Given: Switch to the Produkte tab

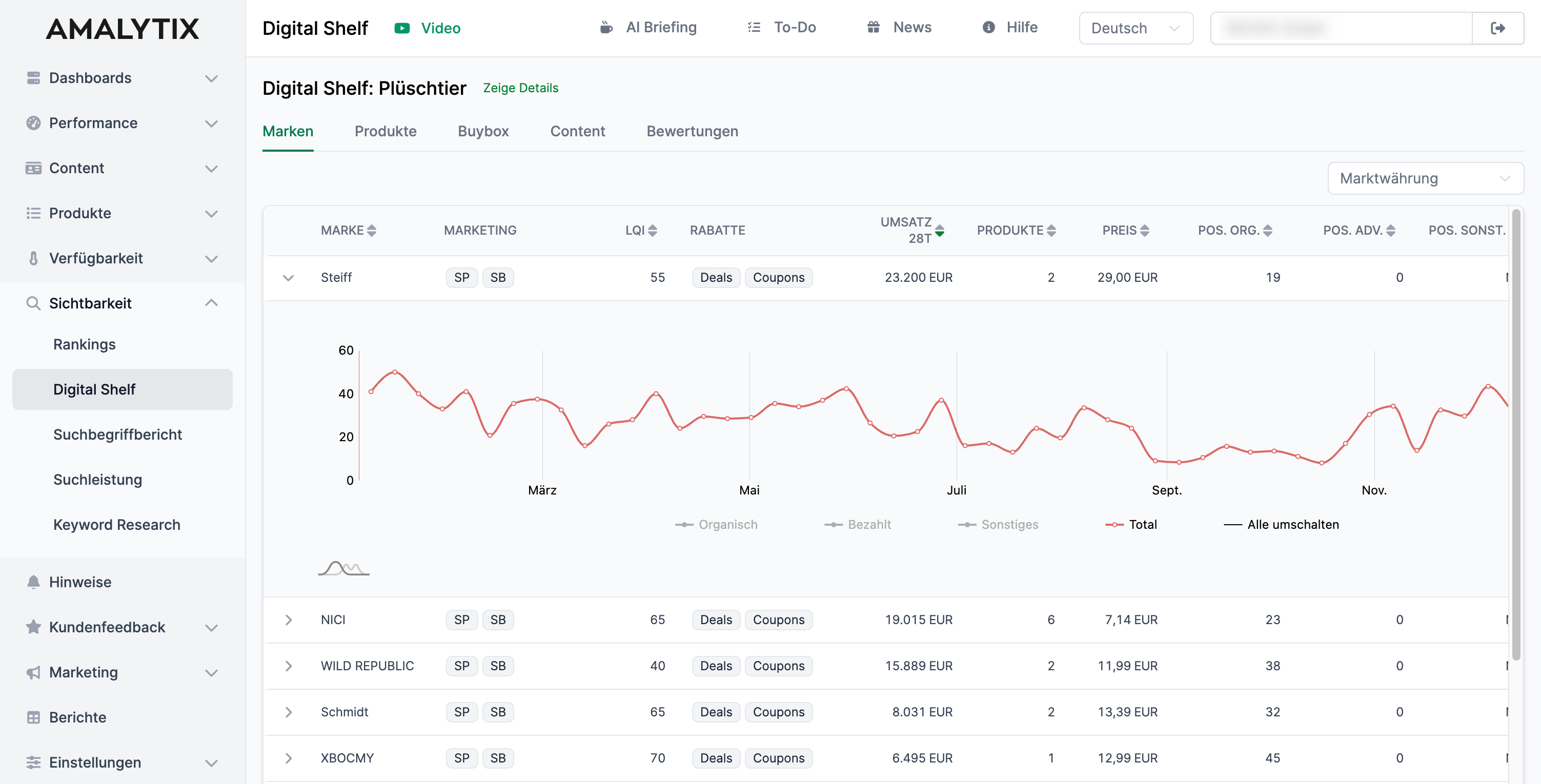Looking at the screenshot, I should (386, 131).
